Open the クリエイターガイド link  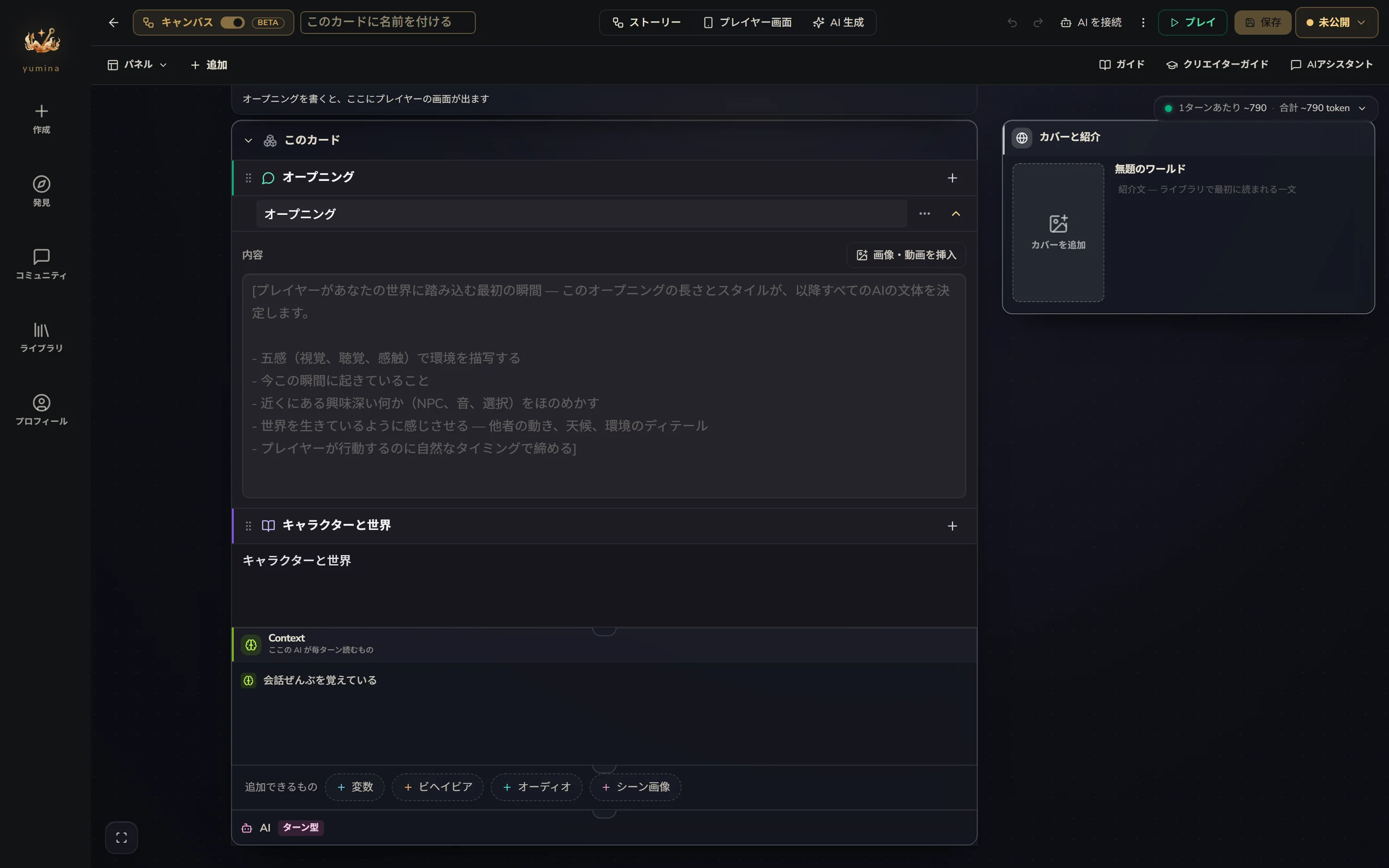click(1217, 64)
